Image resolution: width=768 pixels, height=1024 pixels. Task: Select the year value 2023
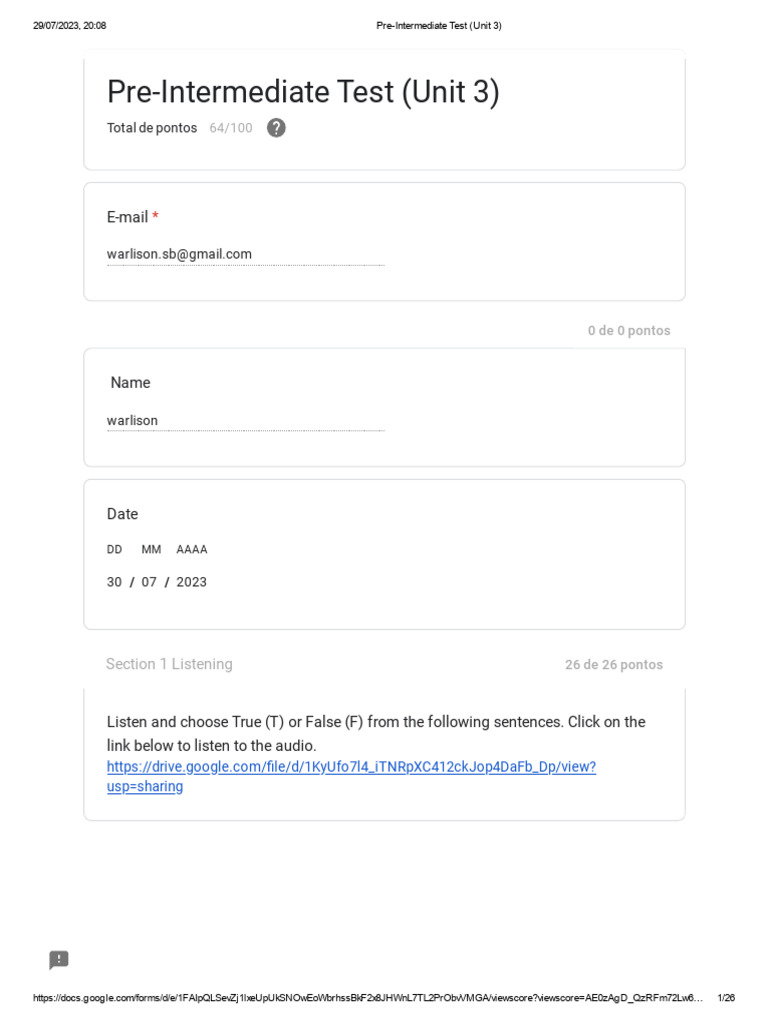pyautogui.click(x=191, y=582)
